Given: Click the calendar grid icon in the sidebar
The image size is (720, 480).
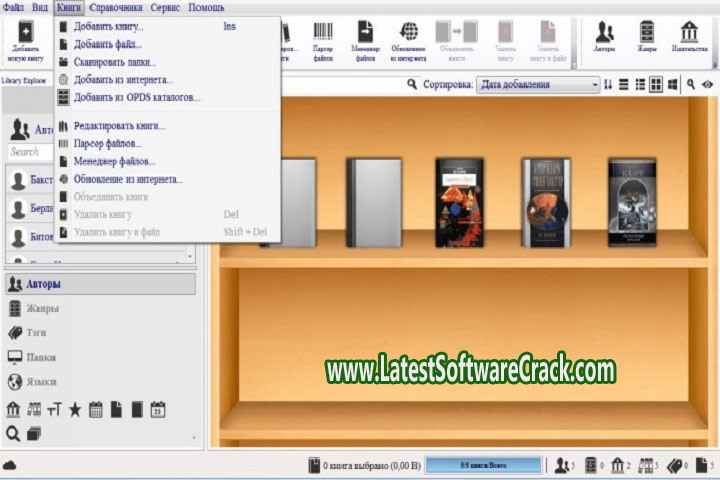Looking at the screenshot, I should [96, 409].
